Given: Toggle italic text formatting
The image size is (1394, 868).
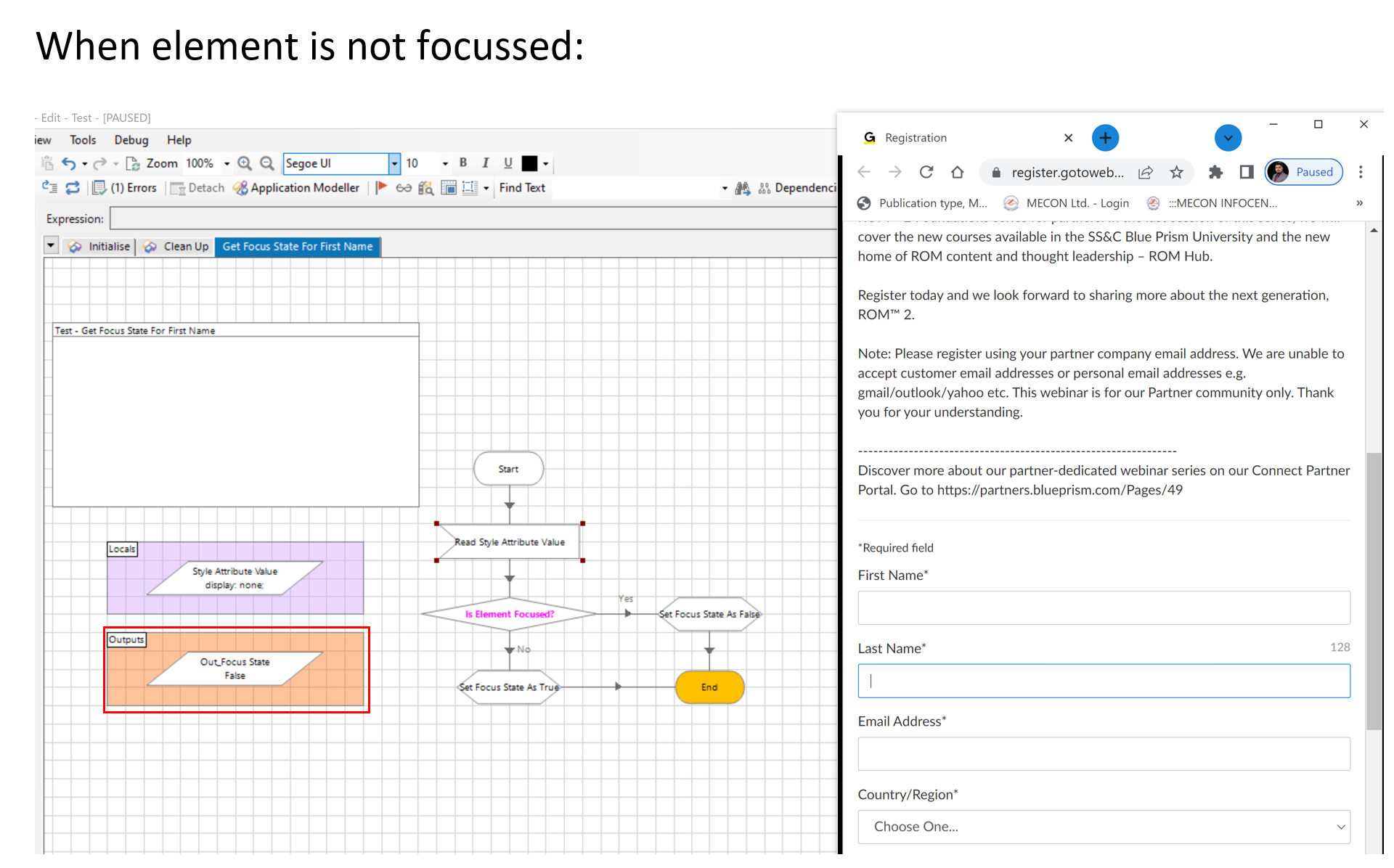Looking at the screenshot, I should coord(485,163).
